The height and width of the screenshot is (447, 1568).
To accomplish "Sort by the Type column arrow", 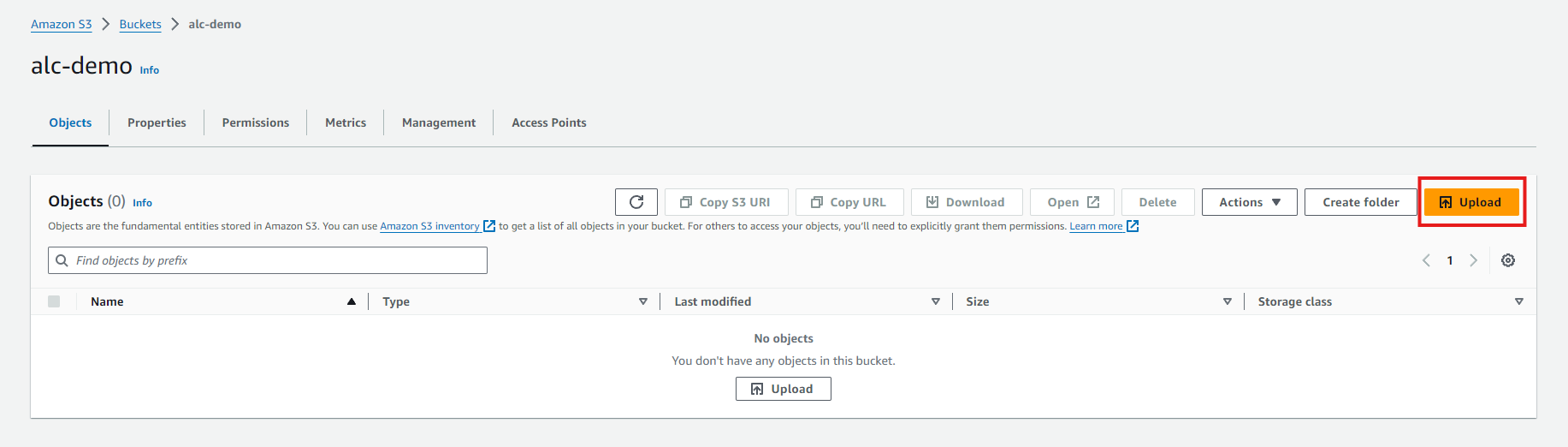I will click(643, 301).
